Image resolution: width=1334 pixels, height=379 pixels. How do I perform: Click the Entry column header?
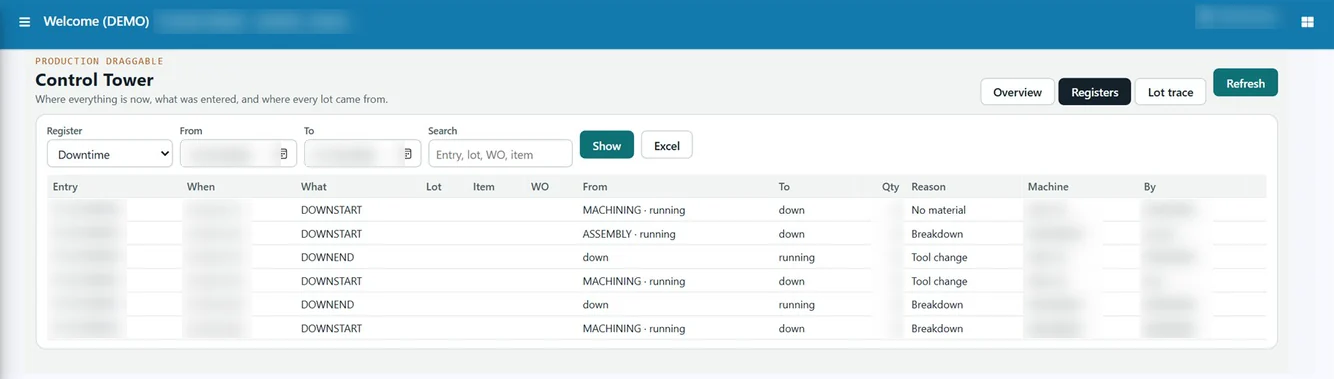(x=65, y=187)
